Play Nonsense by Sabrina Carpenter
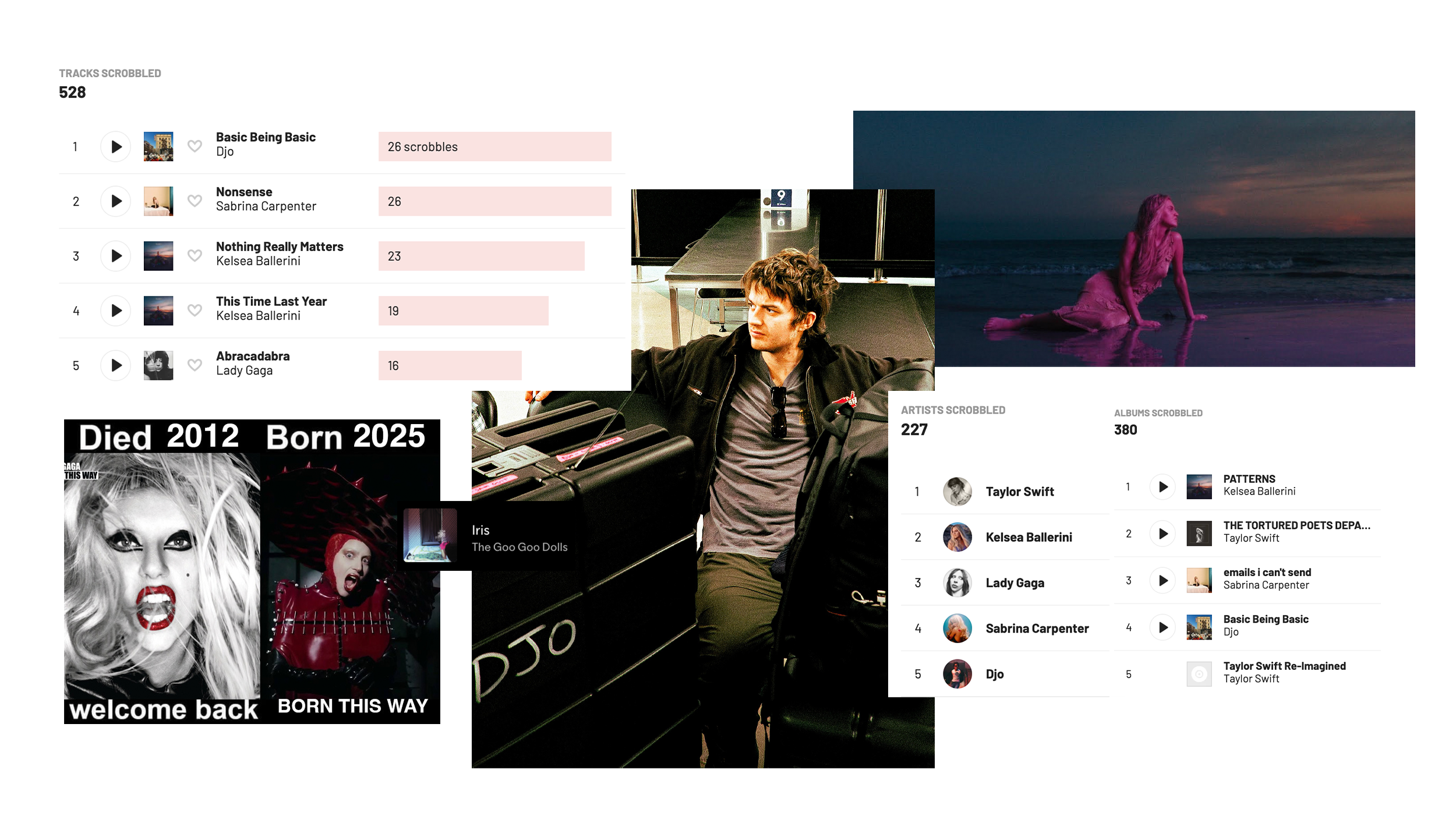This screenshot has height=819, width=1456. (116, 202)
